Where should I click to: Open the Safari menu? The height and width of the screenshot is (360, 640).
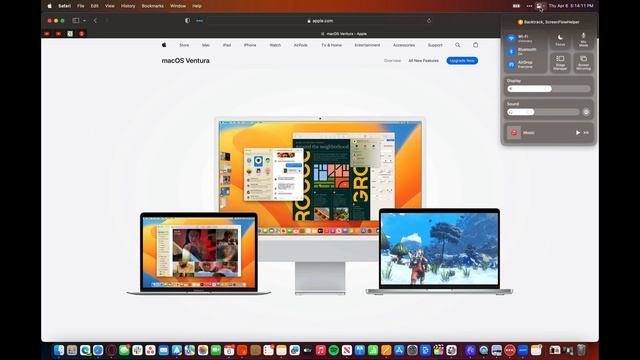pyautogui.click(x=64, y=6)
